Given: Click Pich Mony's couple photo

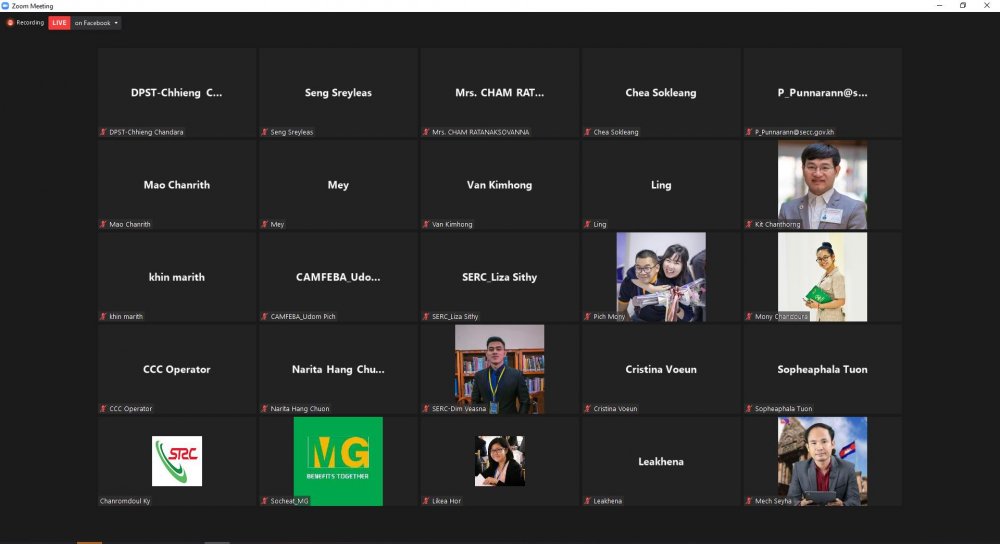Looking at the screenshot, I should (x=661, y=276).
